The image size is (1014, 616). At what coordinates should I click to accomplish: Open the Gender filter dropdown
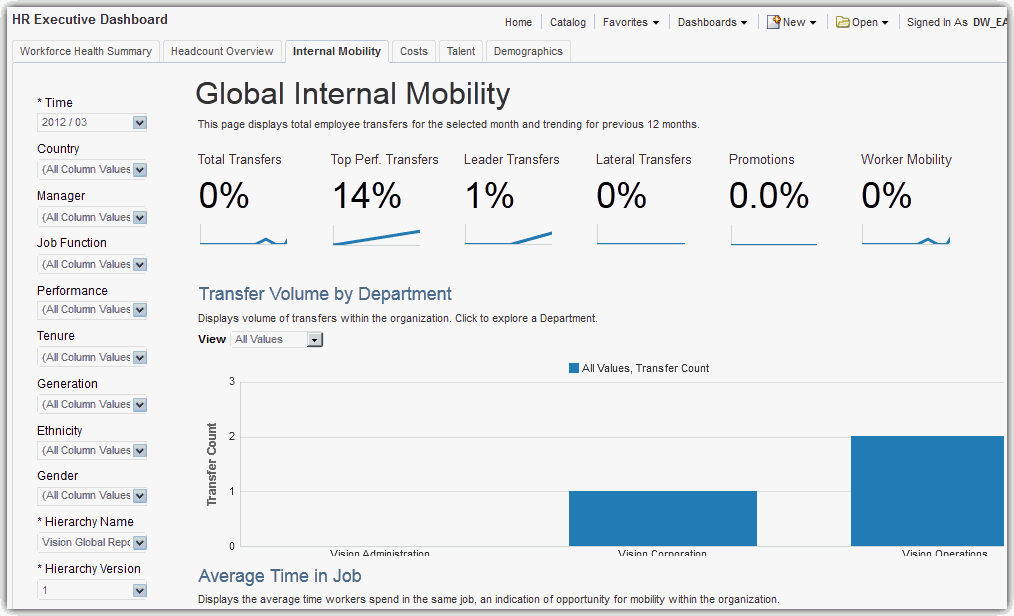click(140, 496)
